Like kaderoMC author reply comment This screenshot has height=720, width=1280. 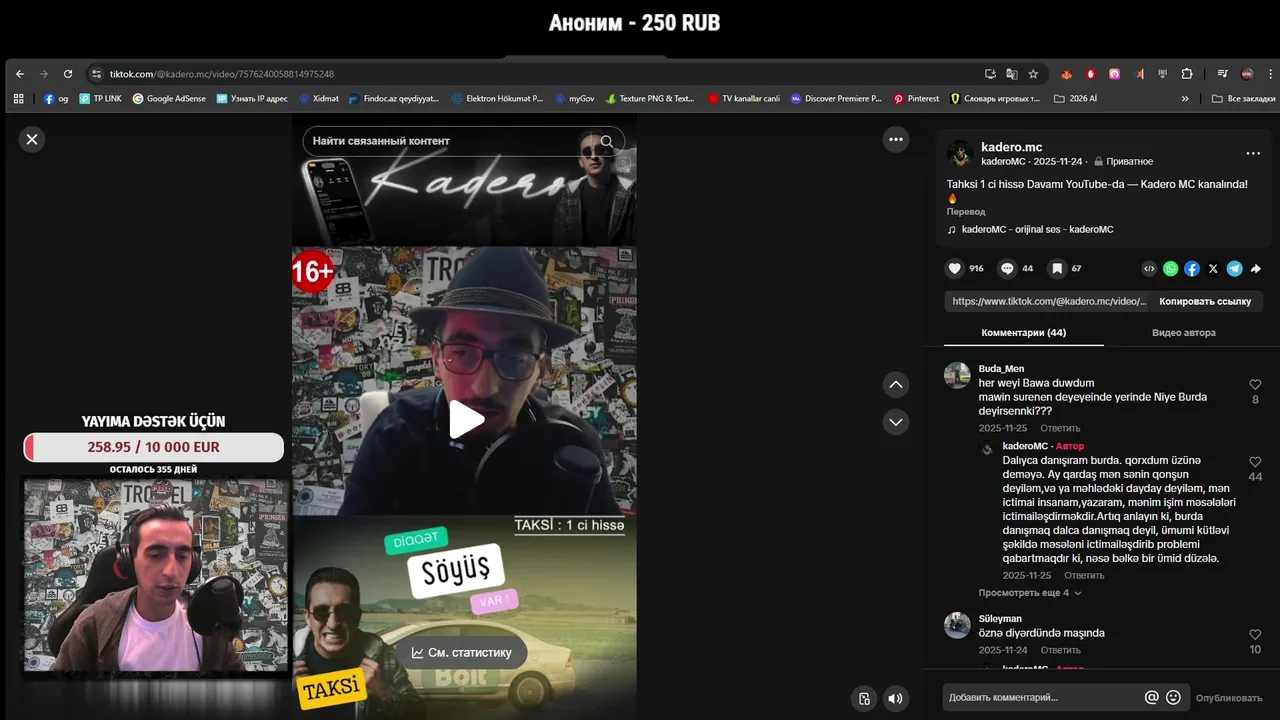[1255, 462]
